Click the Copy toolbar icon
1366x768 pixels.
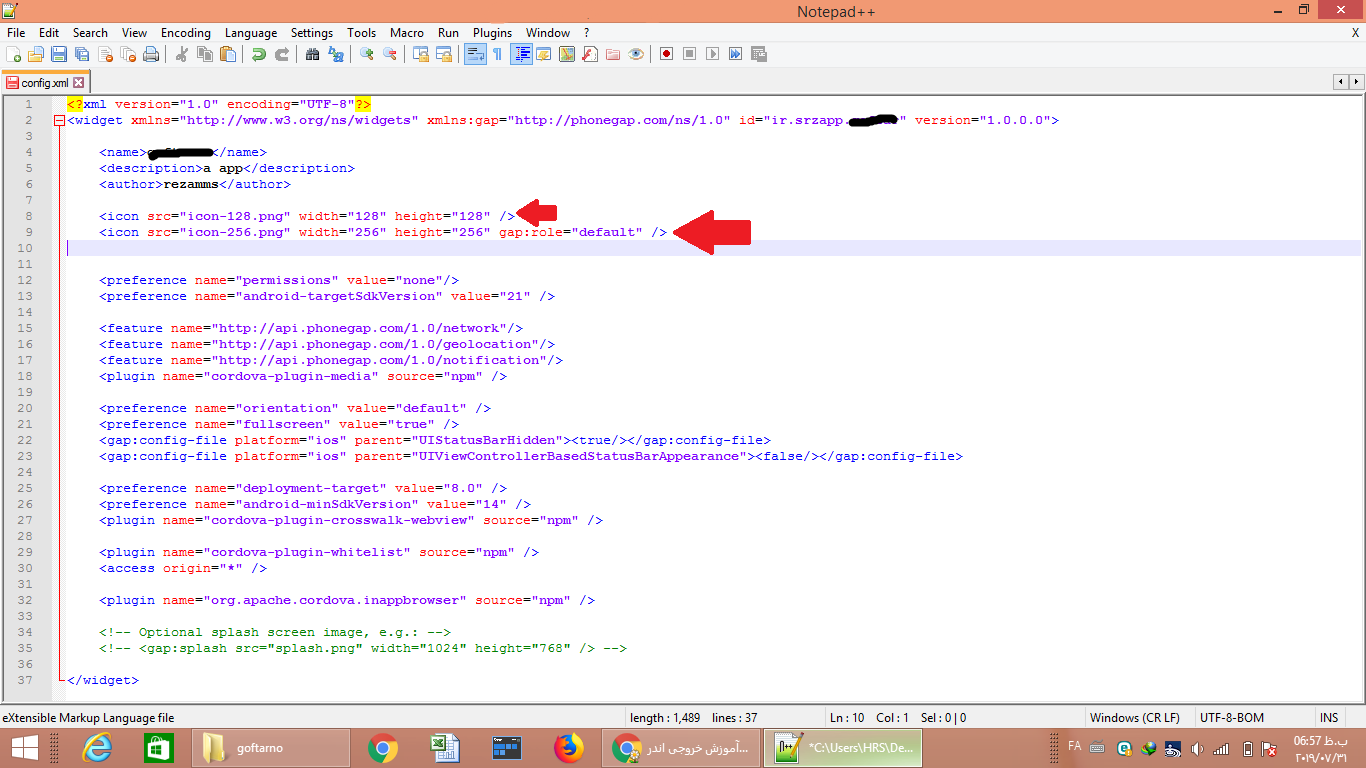tap(205, 54)
